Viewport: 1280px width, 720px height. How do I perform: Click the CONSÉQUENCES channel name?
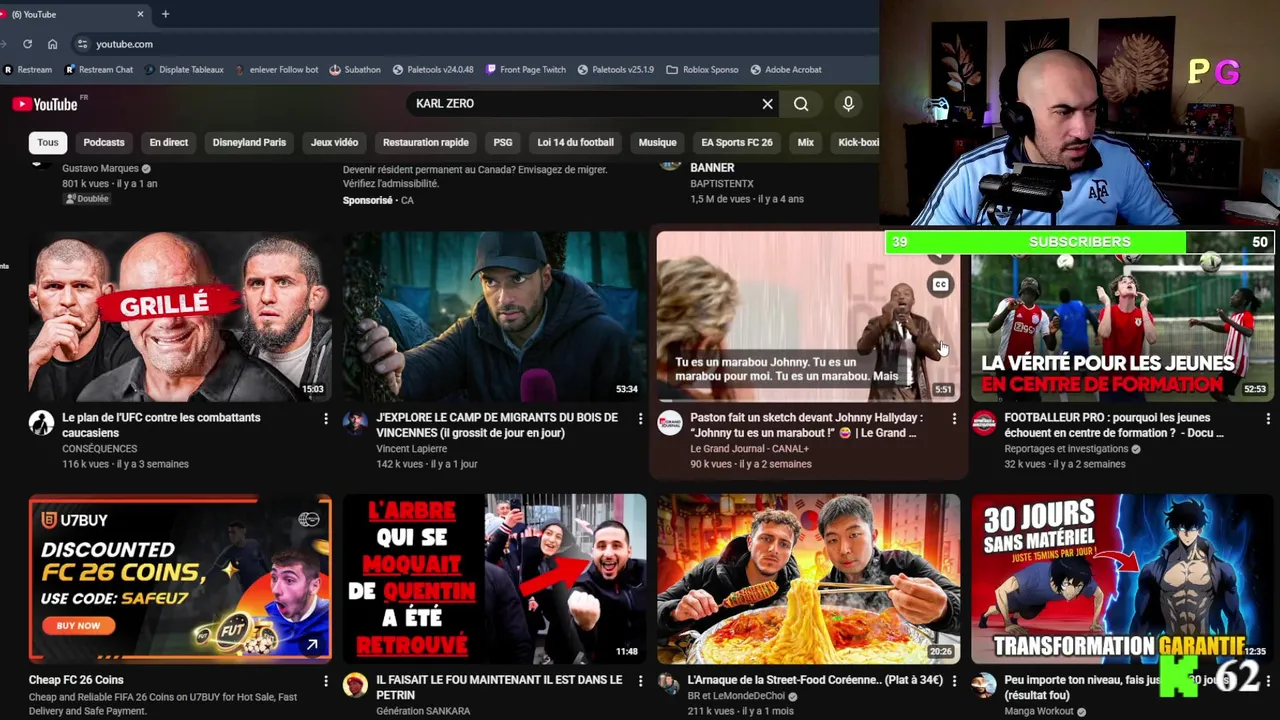click(100, 449)
